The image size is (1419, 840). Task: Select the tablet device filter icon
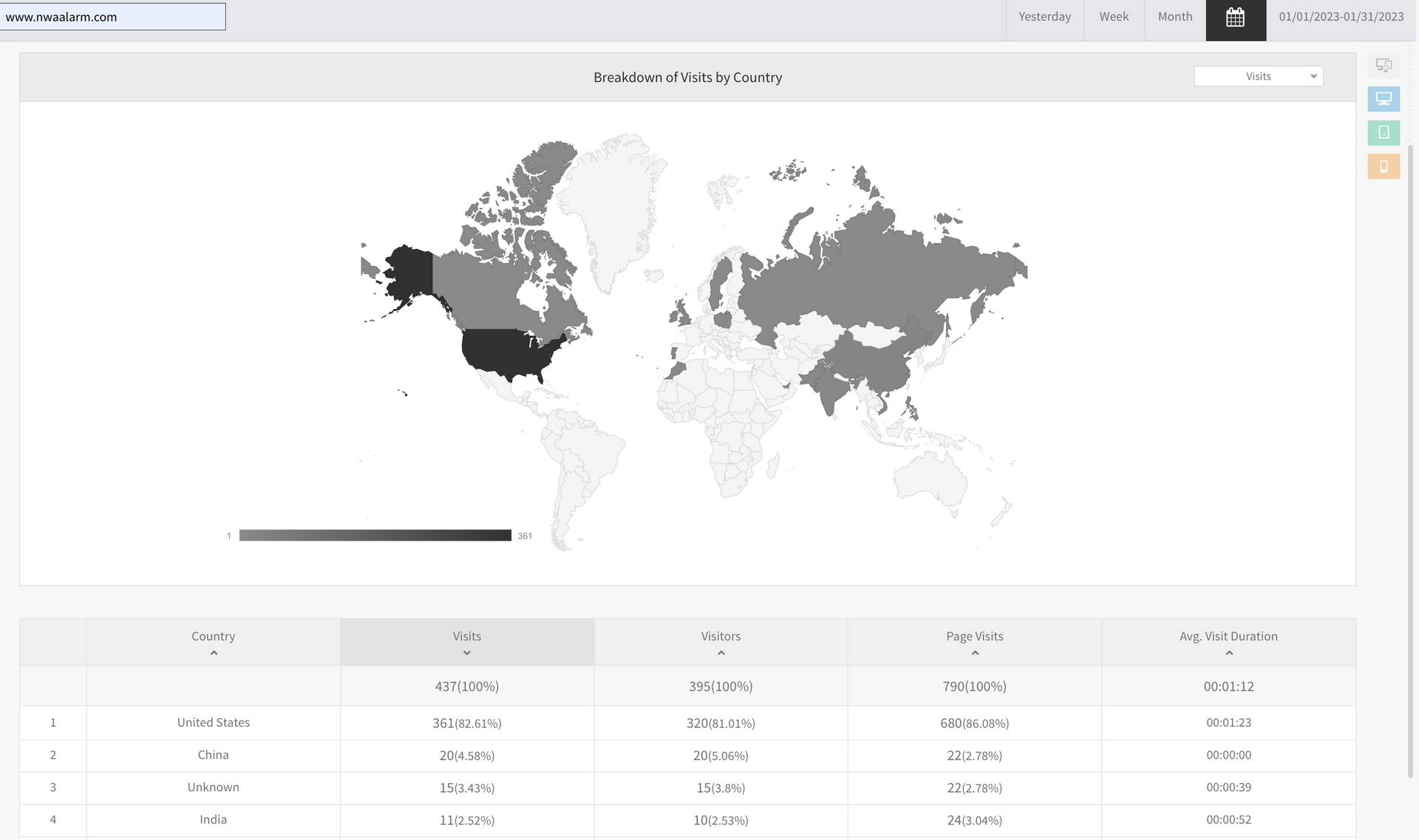click(x=1384, y=133)
